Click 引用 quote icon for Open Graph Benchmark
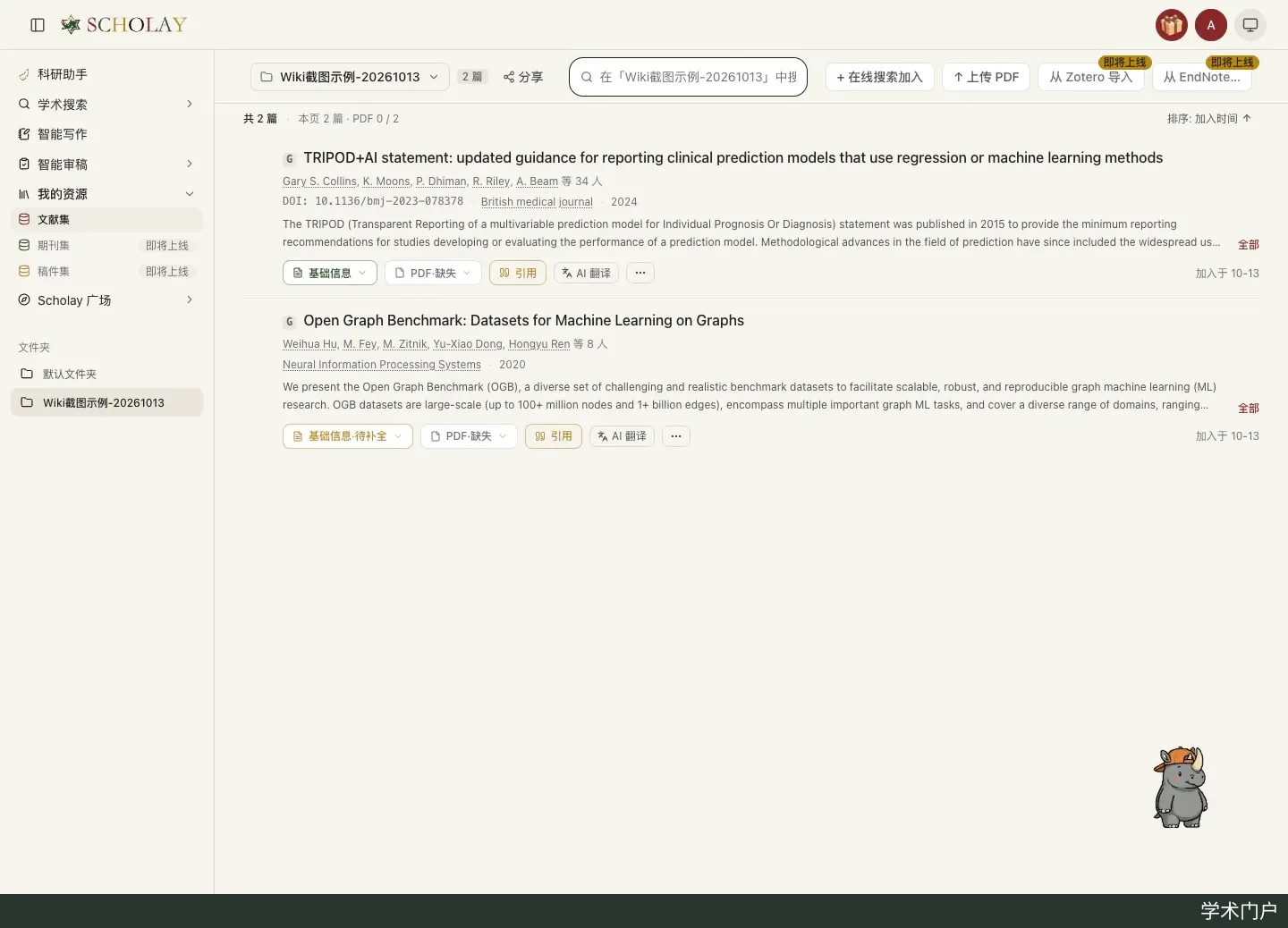The width and height of the screenshot is (1288, 928). point(554,436)
